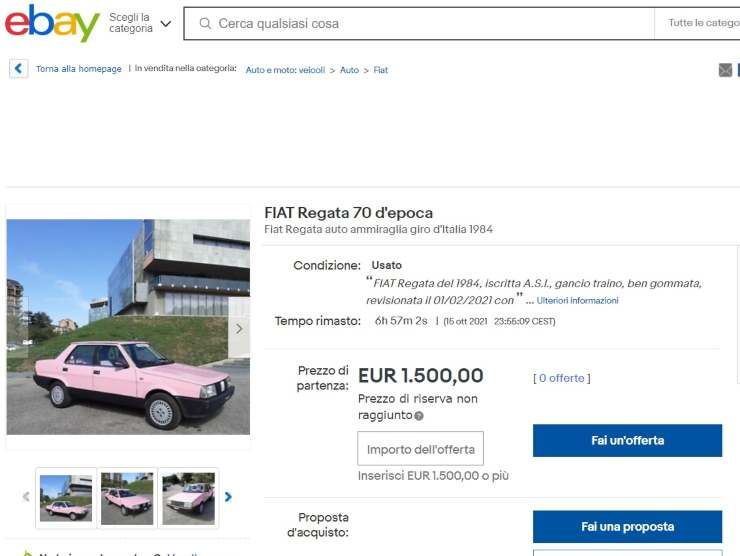
Task: Click the envelope share icon
Action: pos(725,70)
